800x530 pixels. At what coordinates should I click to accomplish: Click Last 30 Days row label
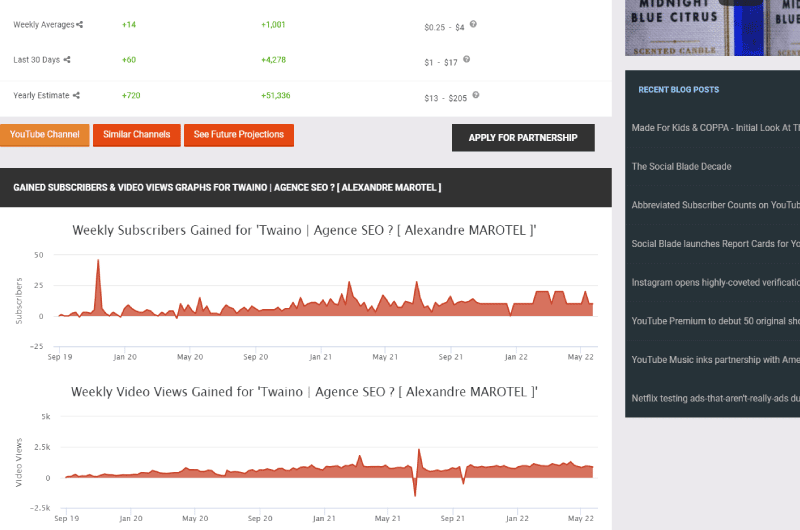coord(37,60)
